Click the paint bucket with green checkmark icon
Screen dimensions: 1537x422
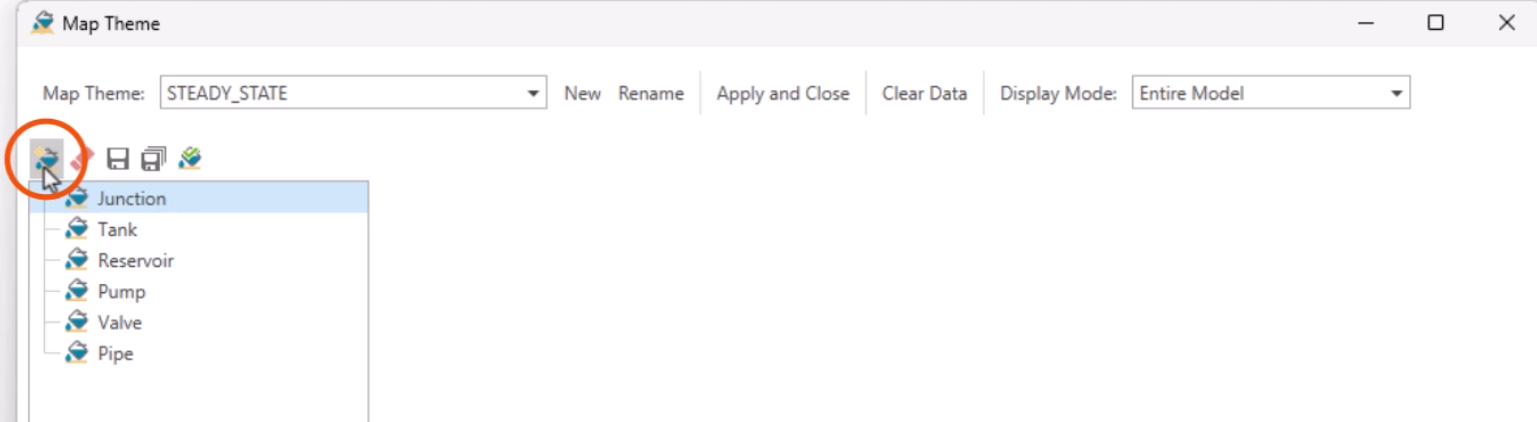point(190,158)
